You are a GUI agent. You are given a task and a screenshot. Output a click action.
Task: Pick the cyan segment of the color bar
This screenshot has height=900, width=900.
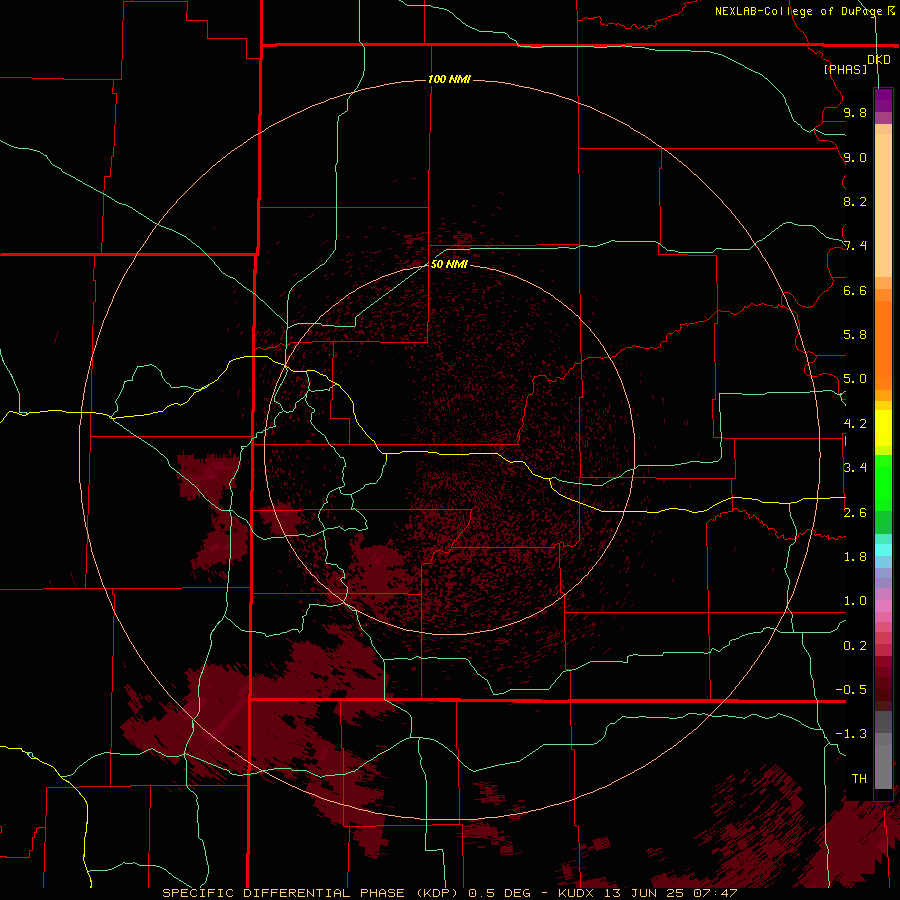point(883,550)
